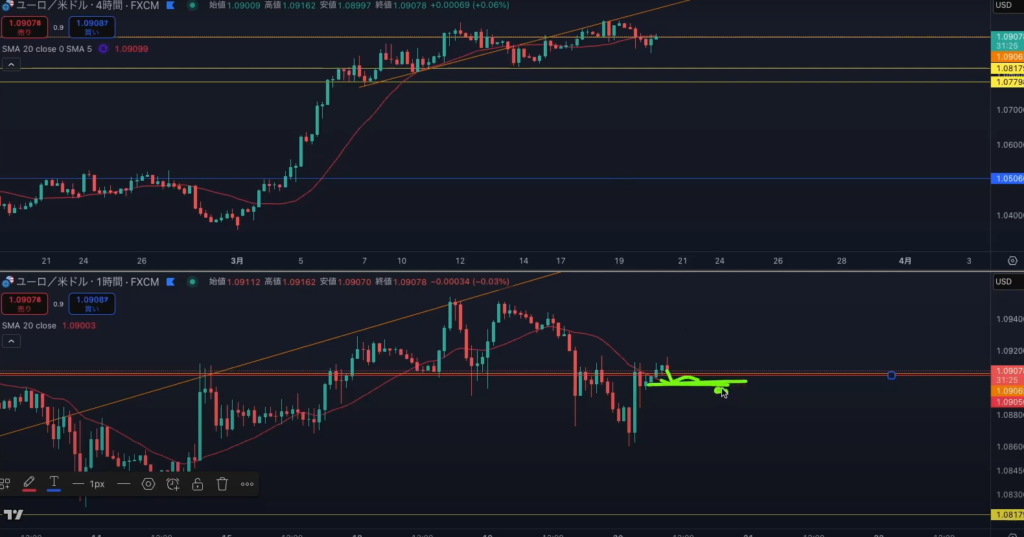This screenshot has height=537, width=1024.
Task: Open EUR/USD 1-hour symbol title
Action: 88,282
